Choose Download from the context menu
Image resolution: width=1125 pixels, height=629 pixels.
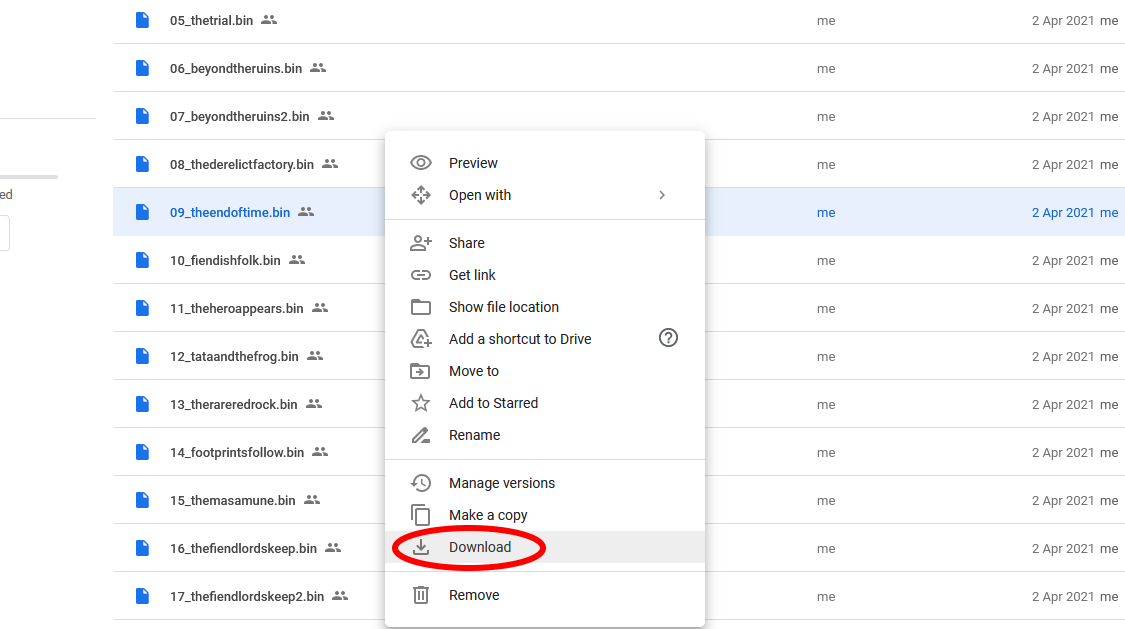pos(480,547)
